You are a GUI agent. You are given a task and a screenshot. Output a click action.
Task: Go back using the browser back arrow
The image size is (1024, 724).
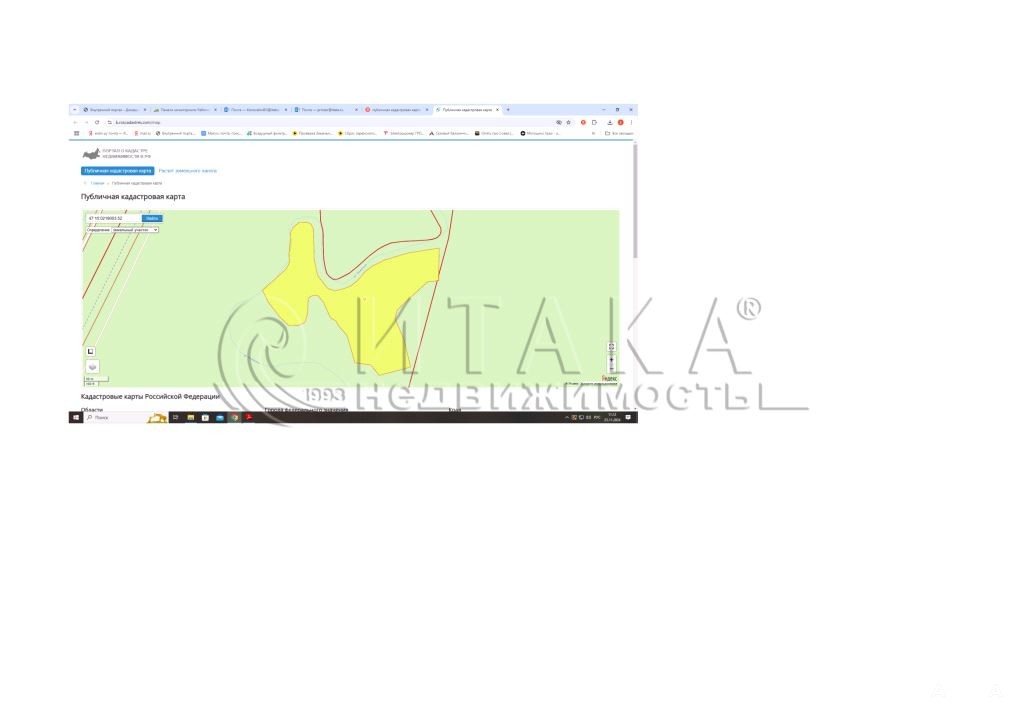75,122
